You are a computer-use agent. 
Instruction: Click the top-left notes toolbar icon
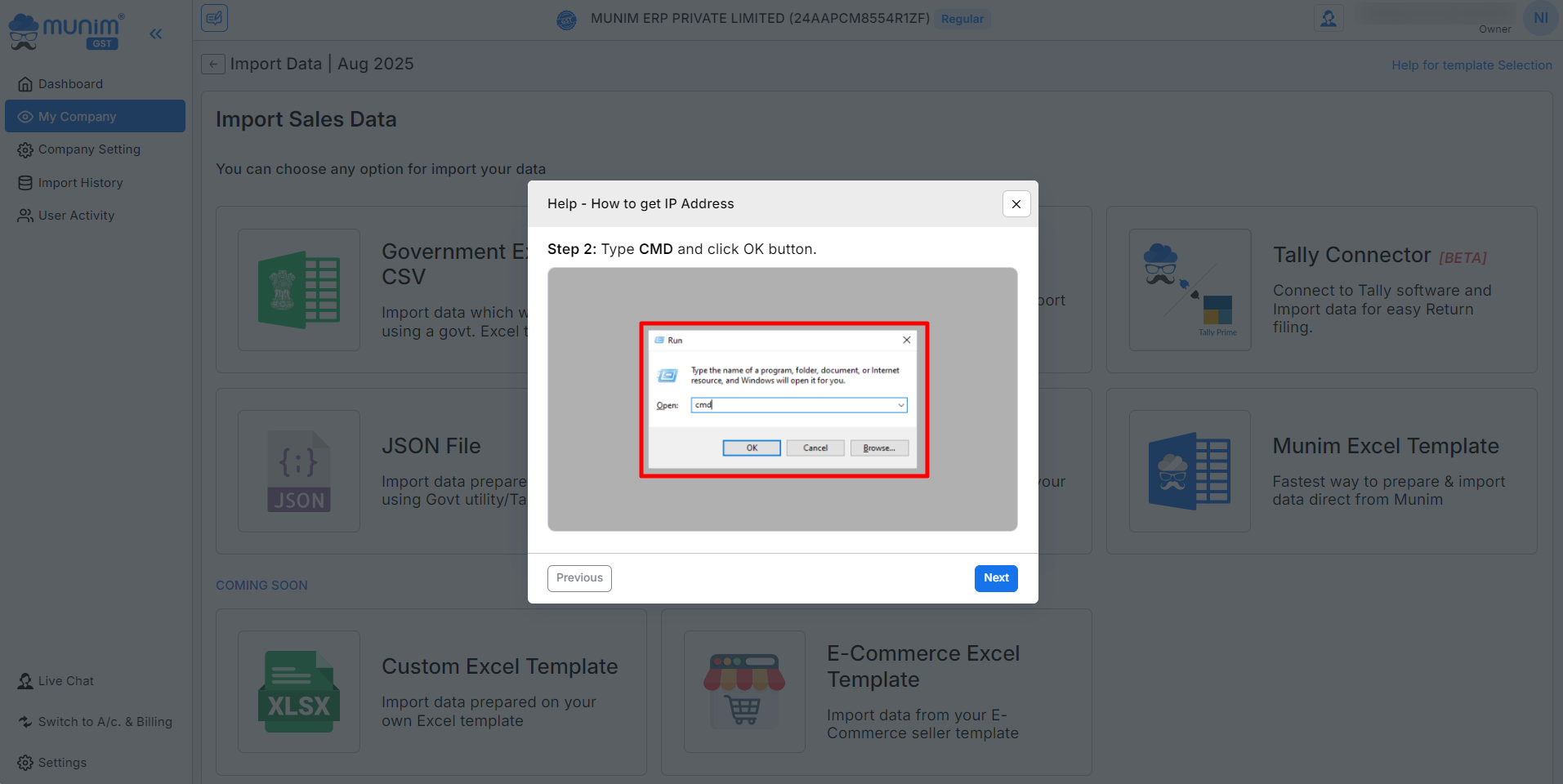coord(215,18)
